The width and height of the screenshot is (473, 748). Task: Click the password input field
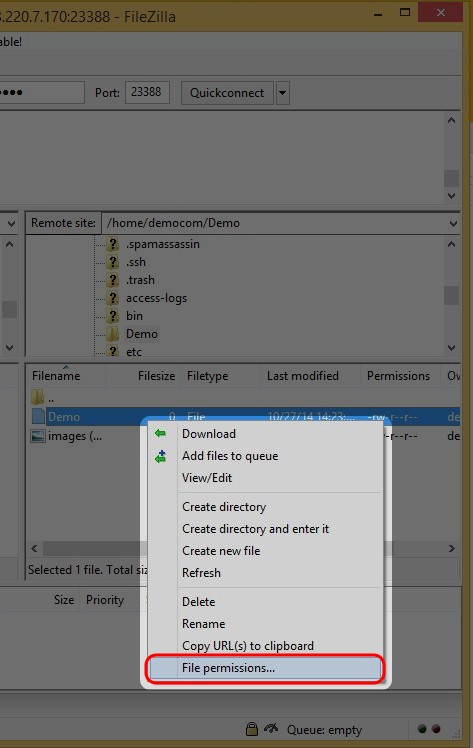[x=42, y=92]
